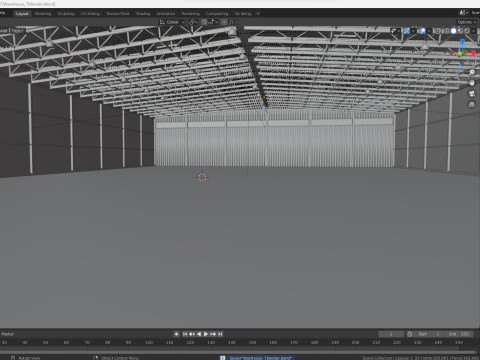Click the pan view hand icon
This screenshot has width=480, height=360.
472,83
